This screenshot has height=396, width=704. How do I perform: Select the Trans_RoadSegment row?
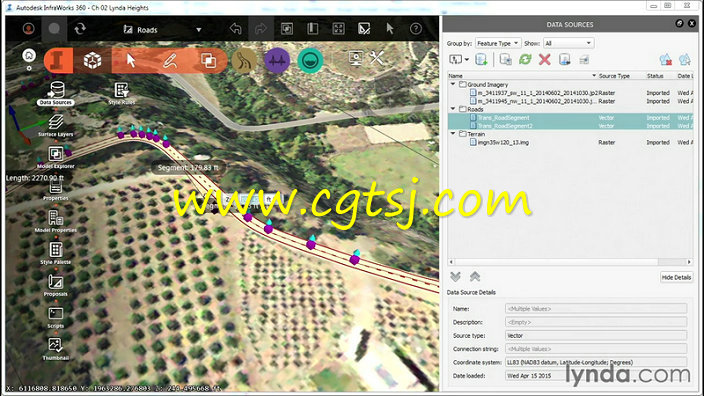(571, 118)
